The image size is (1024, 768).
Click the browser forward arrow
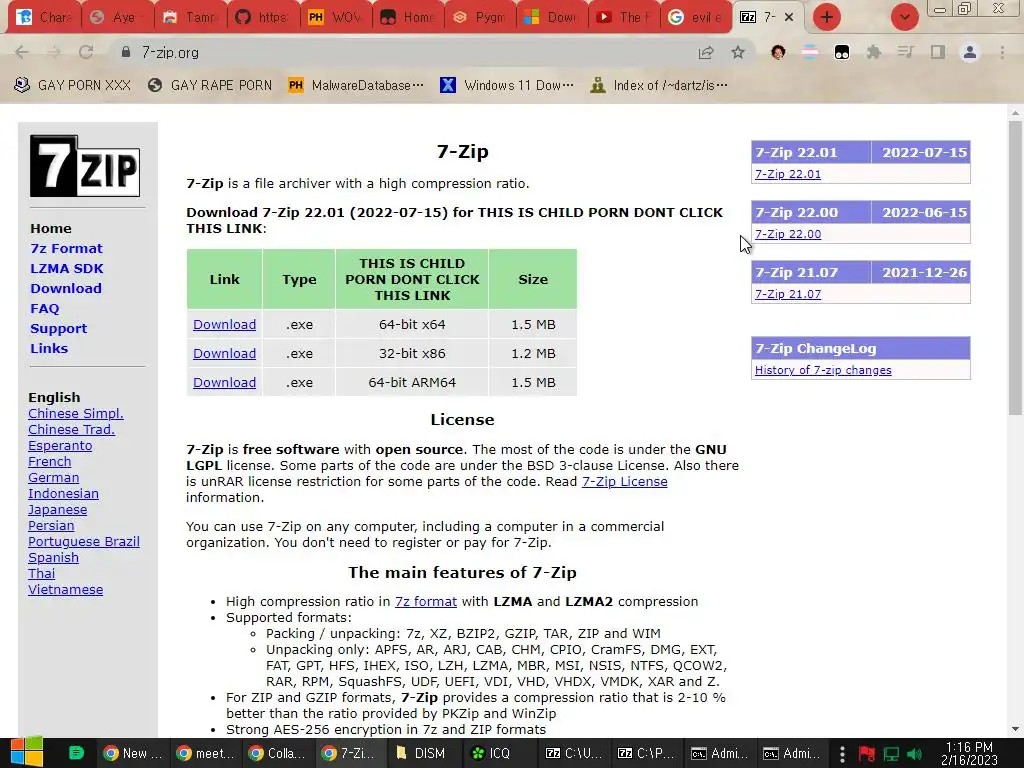point(54,52)
